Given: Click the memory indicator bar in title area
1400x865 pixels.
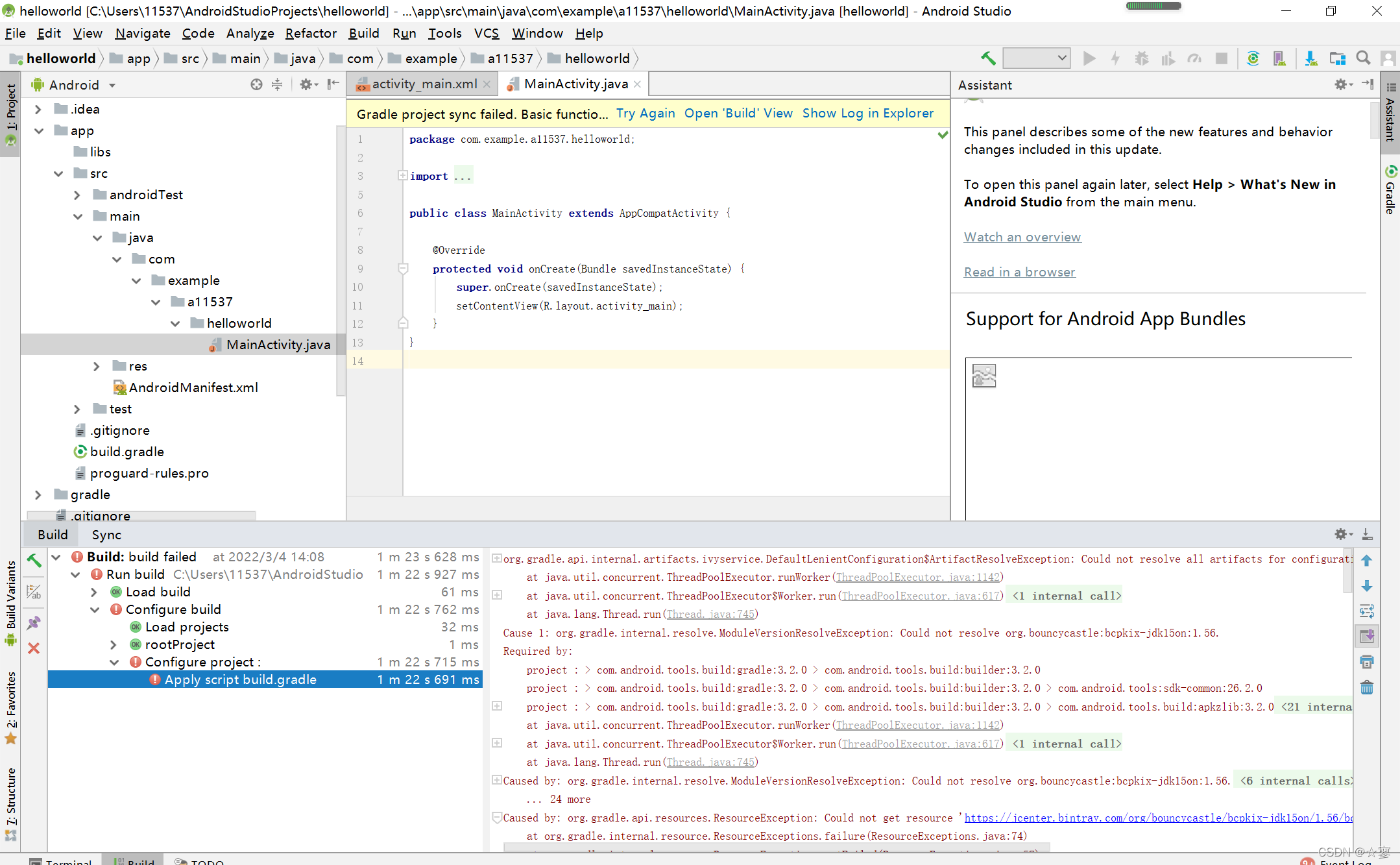Looking at the screenshot, I should pos(1153,6).
